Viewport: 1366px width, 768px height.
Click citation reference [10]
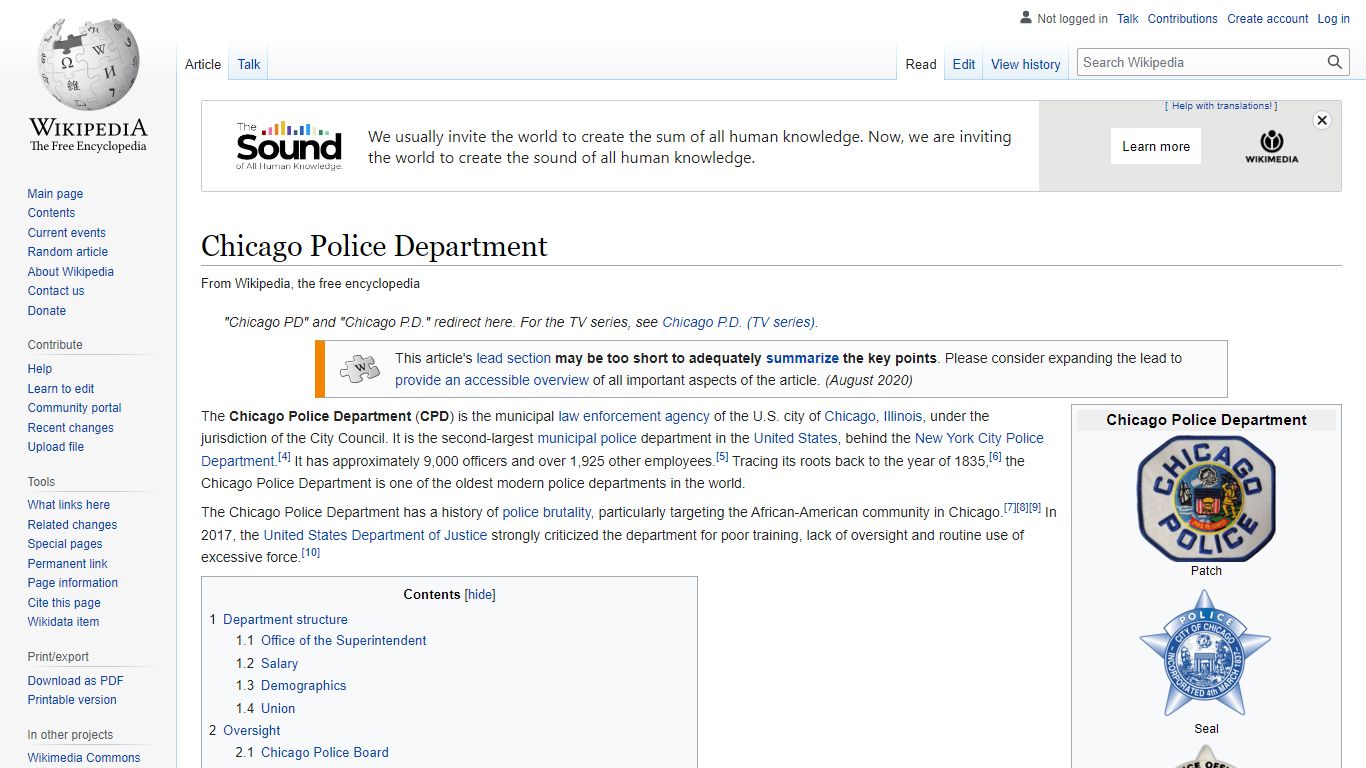click(311, 552)
